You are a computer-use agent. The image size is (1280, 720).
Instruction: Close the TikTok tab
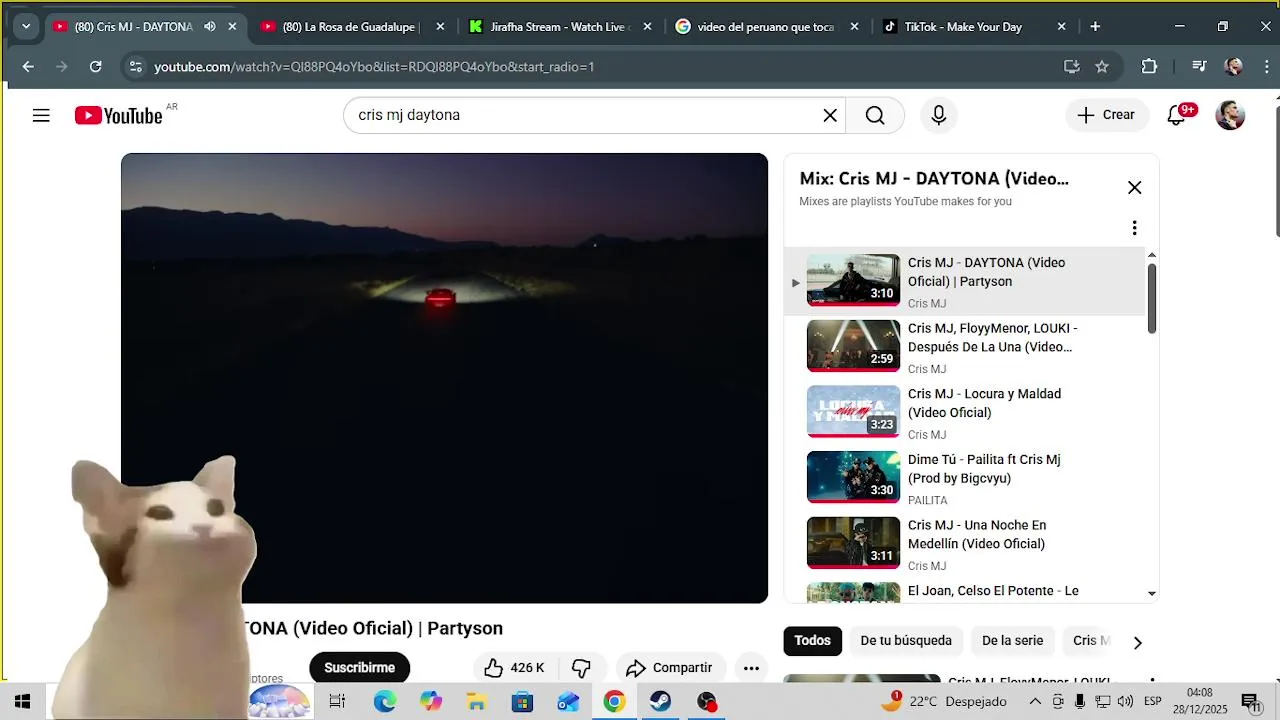click(1062, 27)
